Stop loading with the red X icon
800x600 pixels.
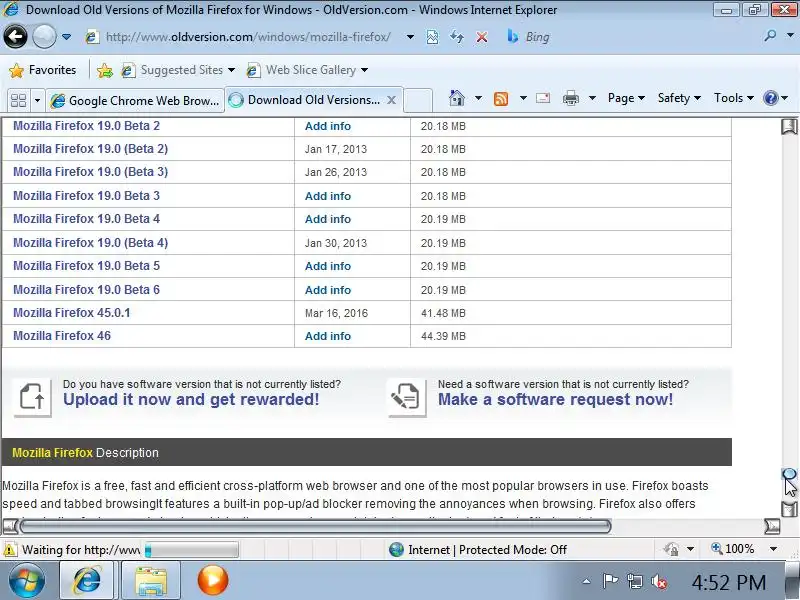[481, 37]
